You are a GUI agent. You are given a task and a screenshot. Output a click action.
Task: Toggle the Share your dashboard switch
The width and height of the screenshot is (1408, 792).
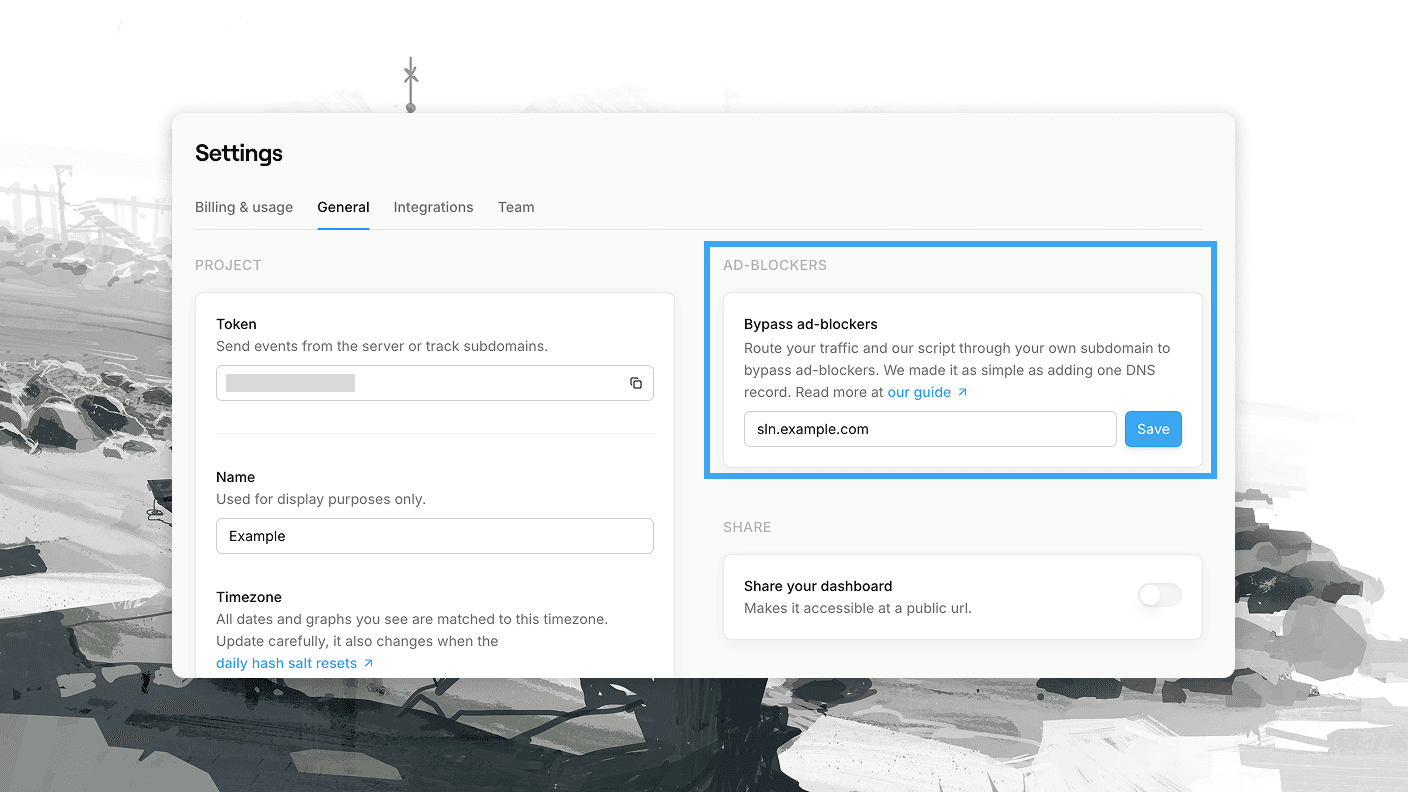(1160, 596)
